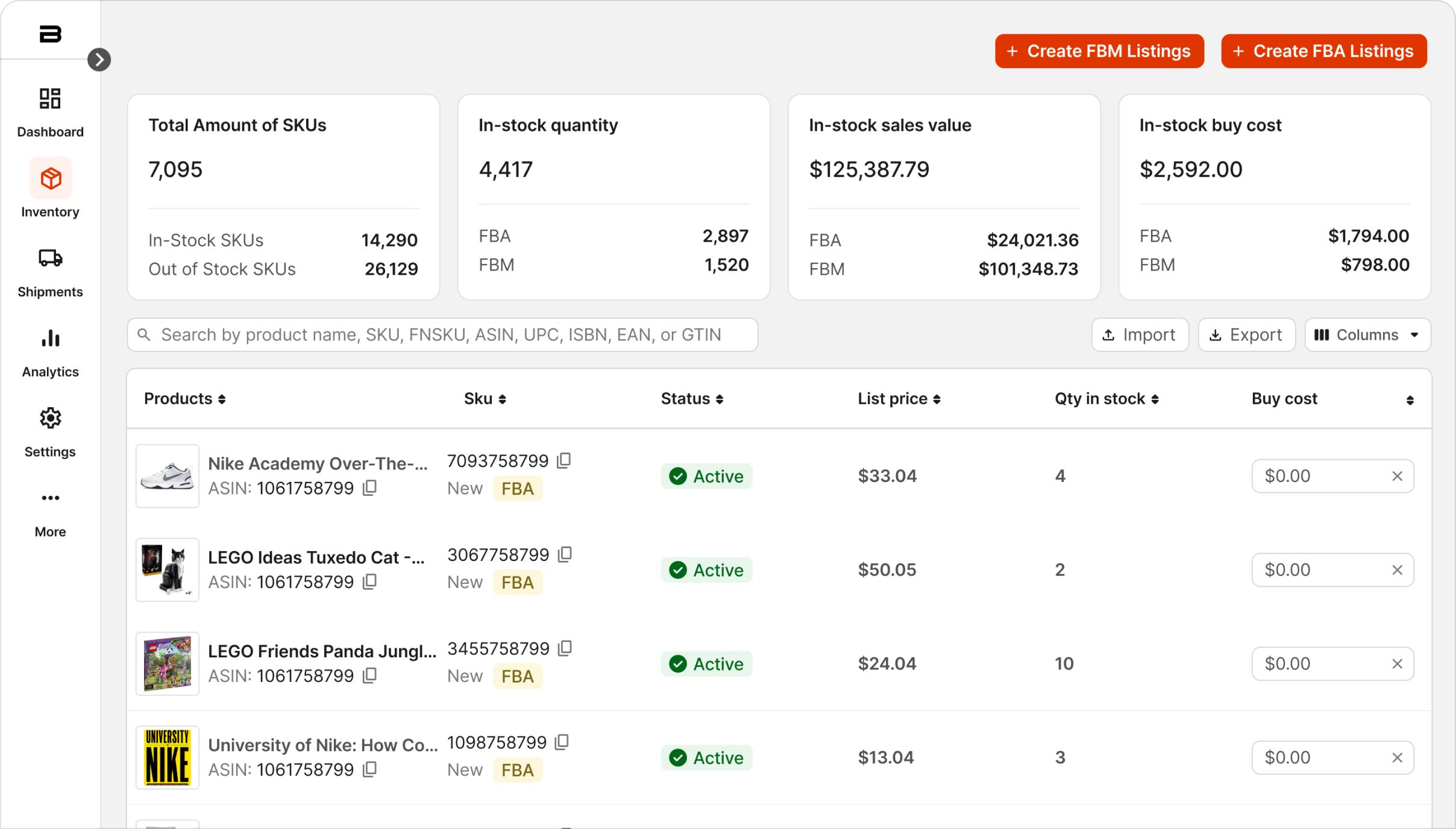Click Create FBM Listings button

click(x=1099, y=51)
